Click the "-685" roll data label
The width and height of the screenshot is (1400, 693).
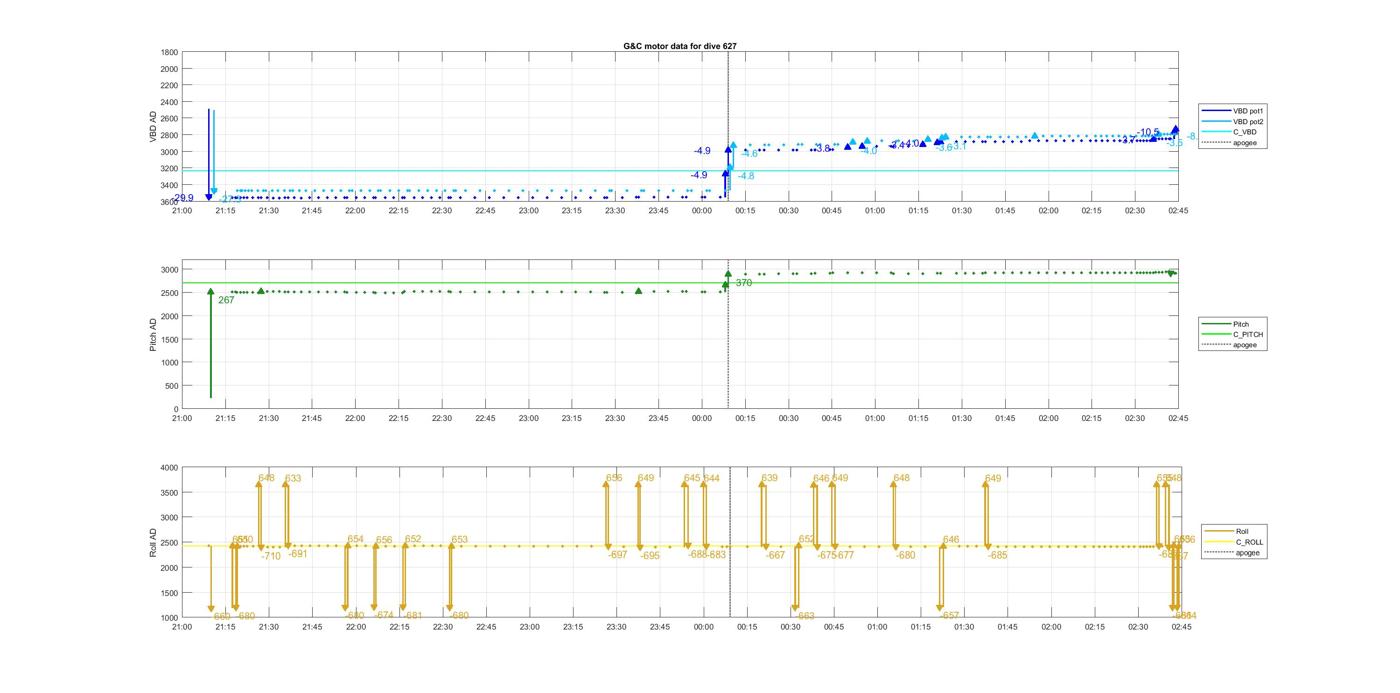997,556
